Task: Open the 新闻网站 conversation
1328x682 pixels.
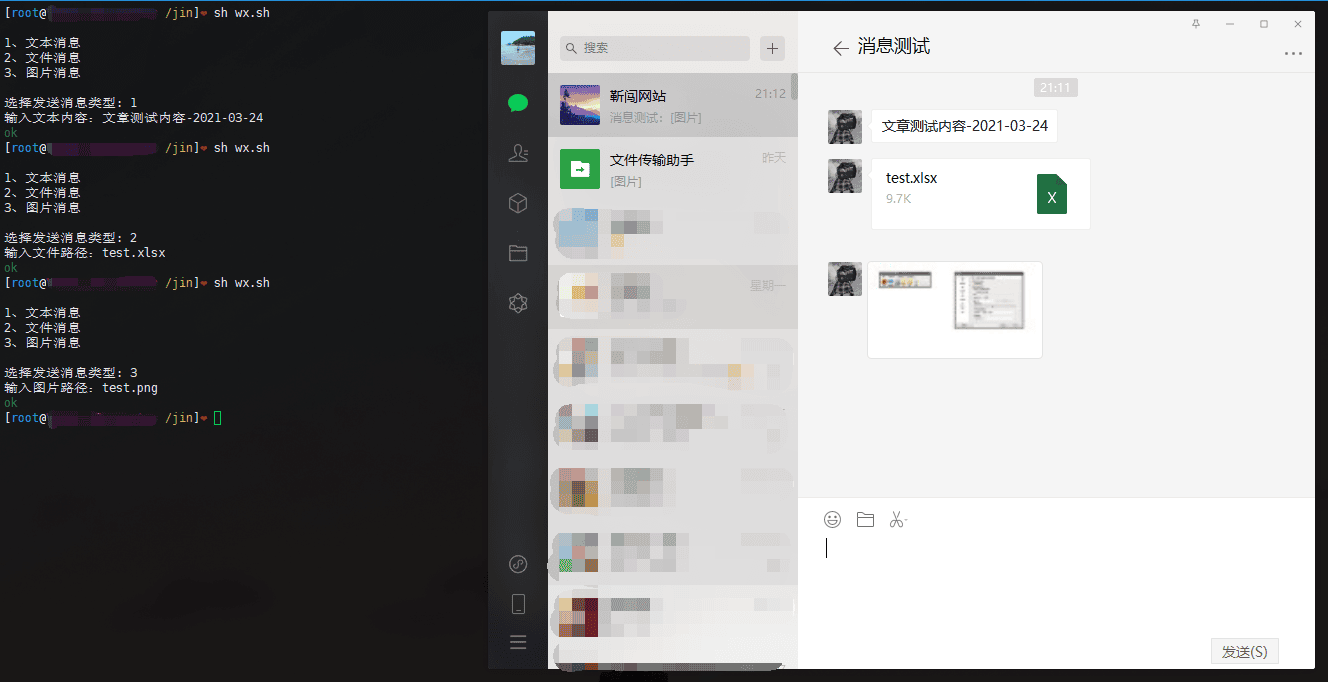Action: click(x=673, y=105)
